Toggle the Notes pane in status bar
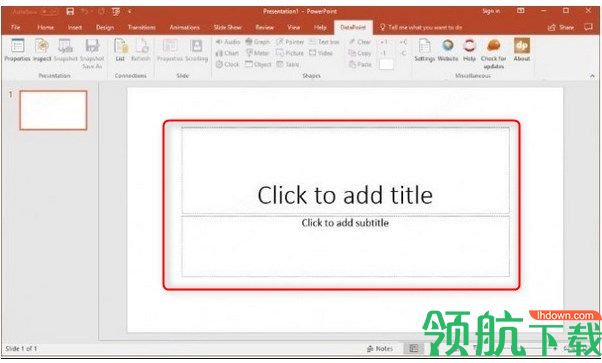602x363 pixels. click(x=380, y=348)
